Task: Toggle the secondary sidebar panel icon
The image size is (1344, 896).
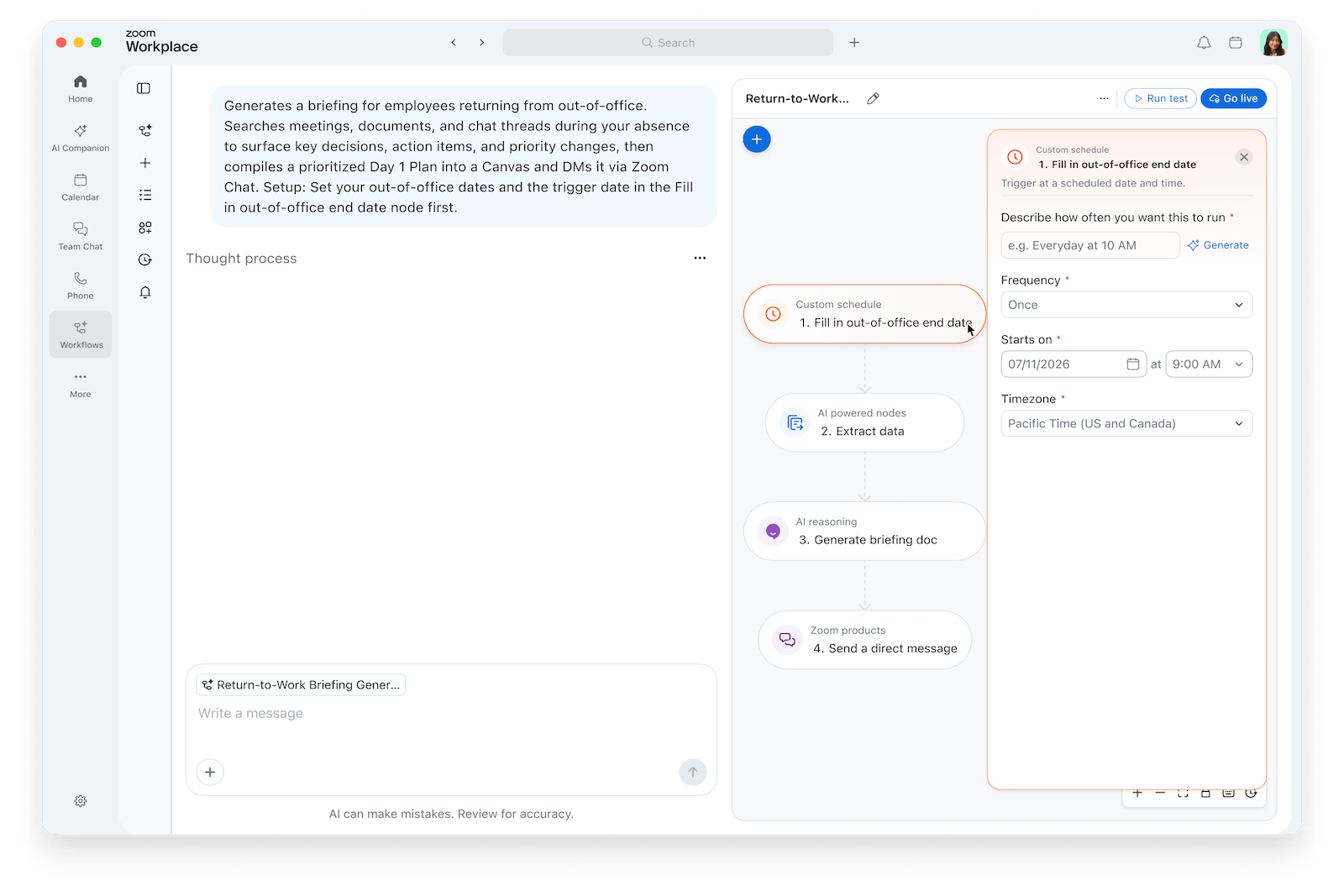Action: point(144,88)
